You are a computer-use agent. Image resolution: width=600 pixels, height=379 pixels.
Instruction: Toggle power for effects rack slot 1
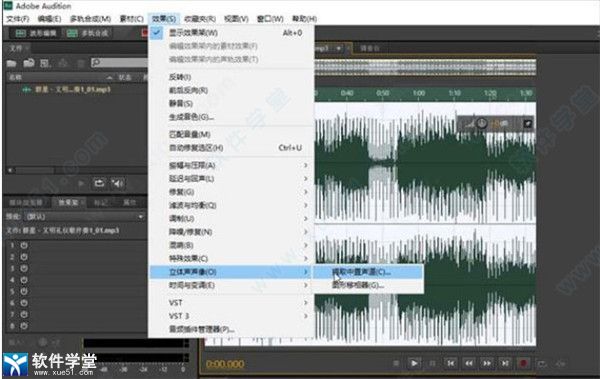click(x=24, y=245)
